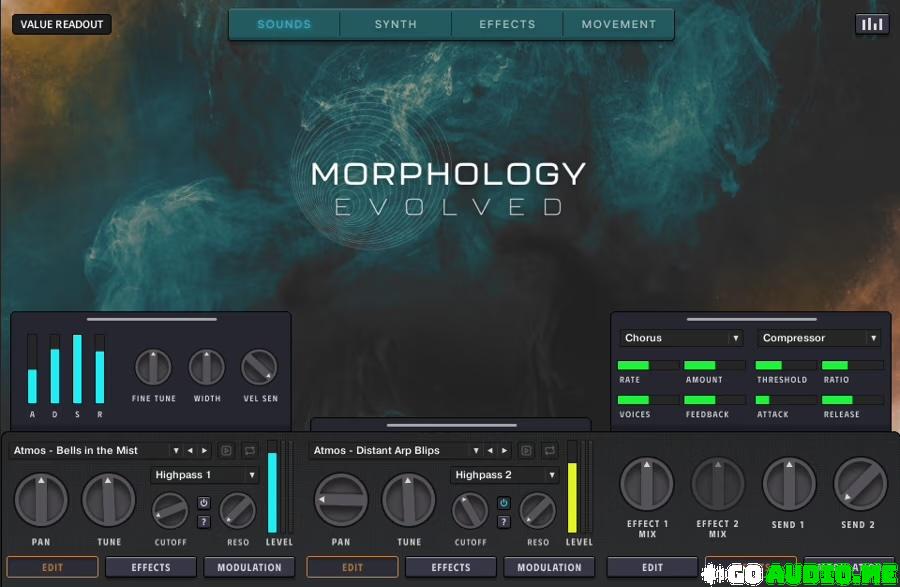Open the Chorus effect dropdown

pos(681,338)
